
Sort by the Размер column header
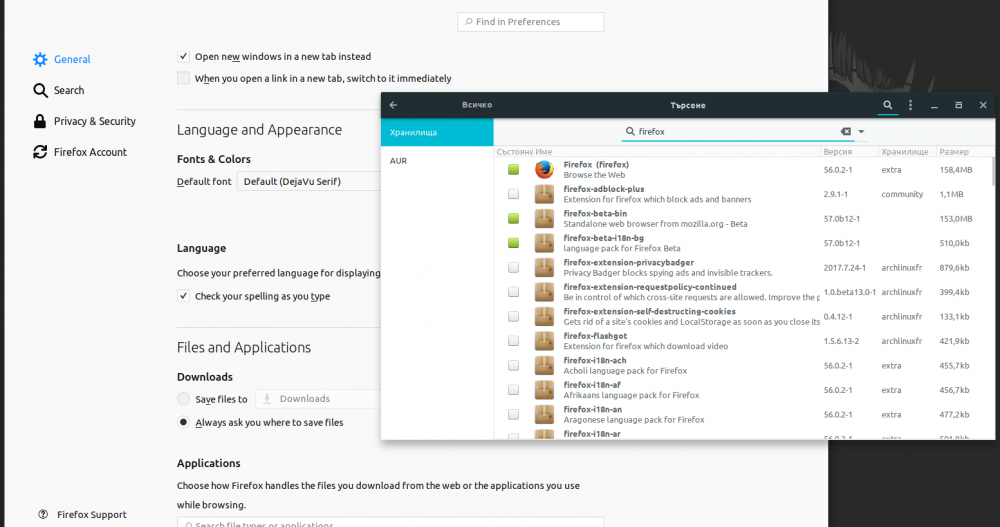point(963,152)
